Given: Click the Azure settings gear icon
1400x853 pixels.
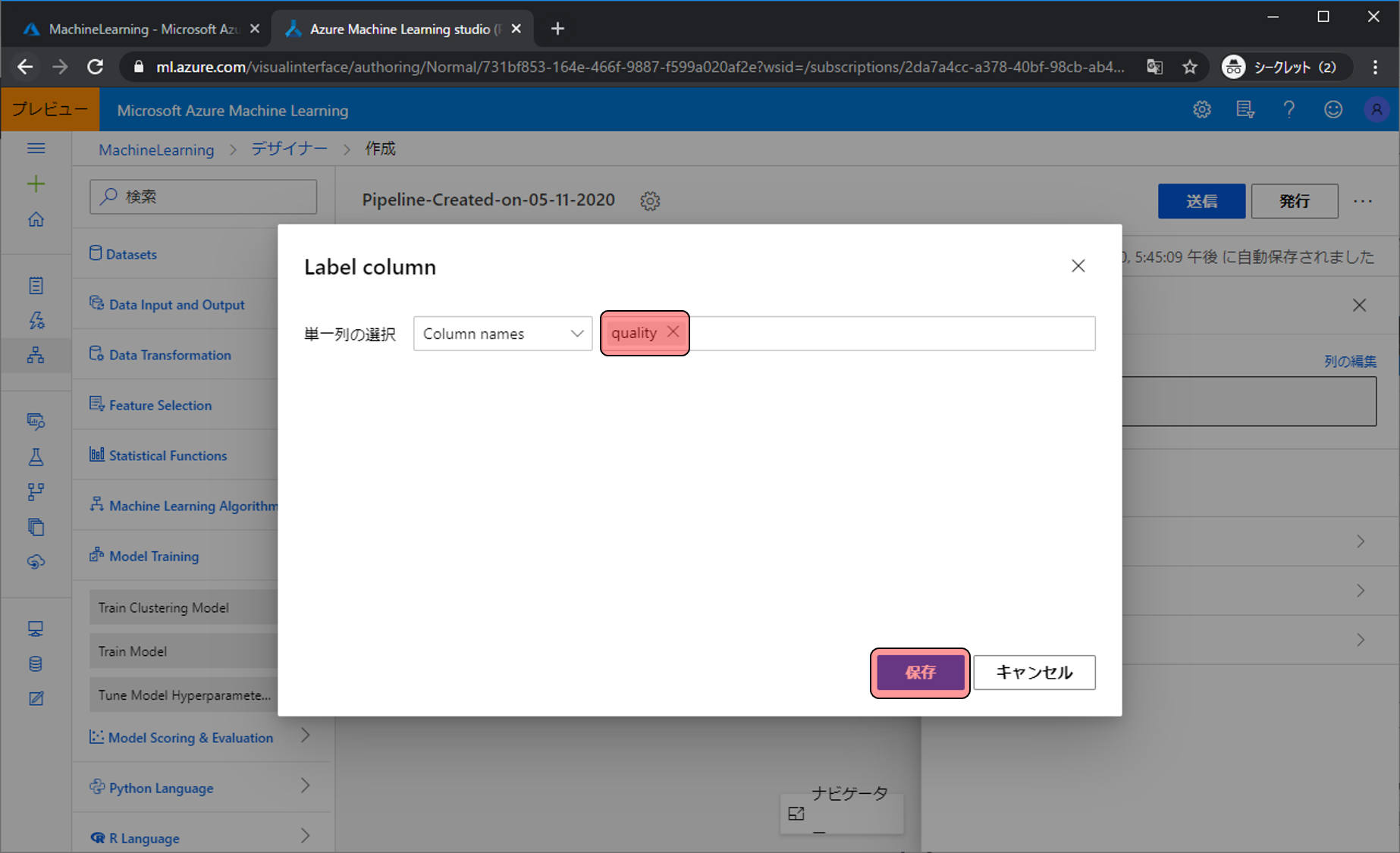Looking at the screenshot, I should [x=1201, y=110].
